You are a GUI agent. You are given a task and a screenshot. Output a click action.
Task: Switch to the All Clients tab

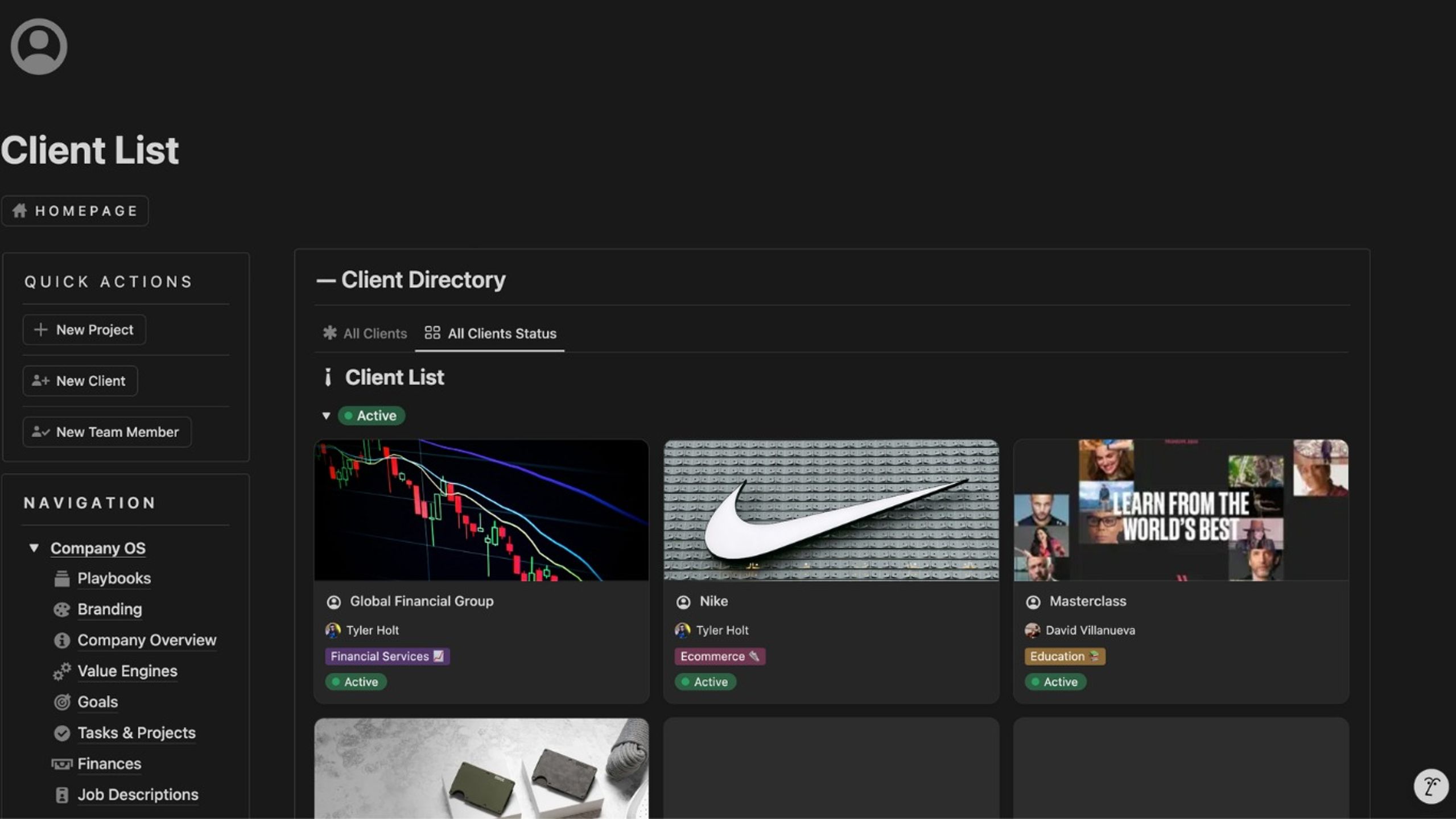365,333
